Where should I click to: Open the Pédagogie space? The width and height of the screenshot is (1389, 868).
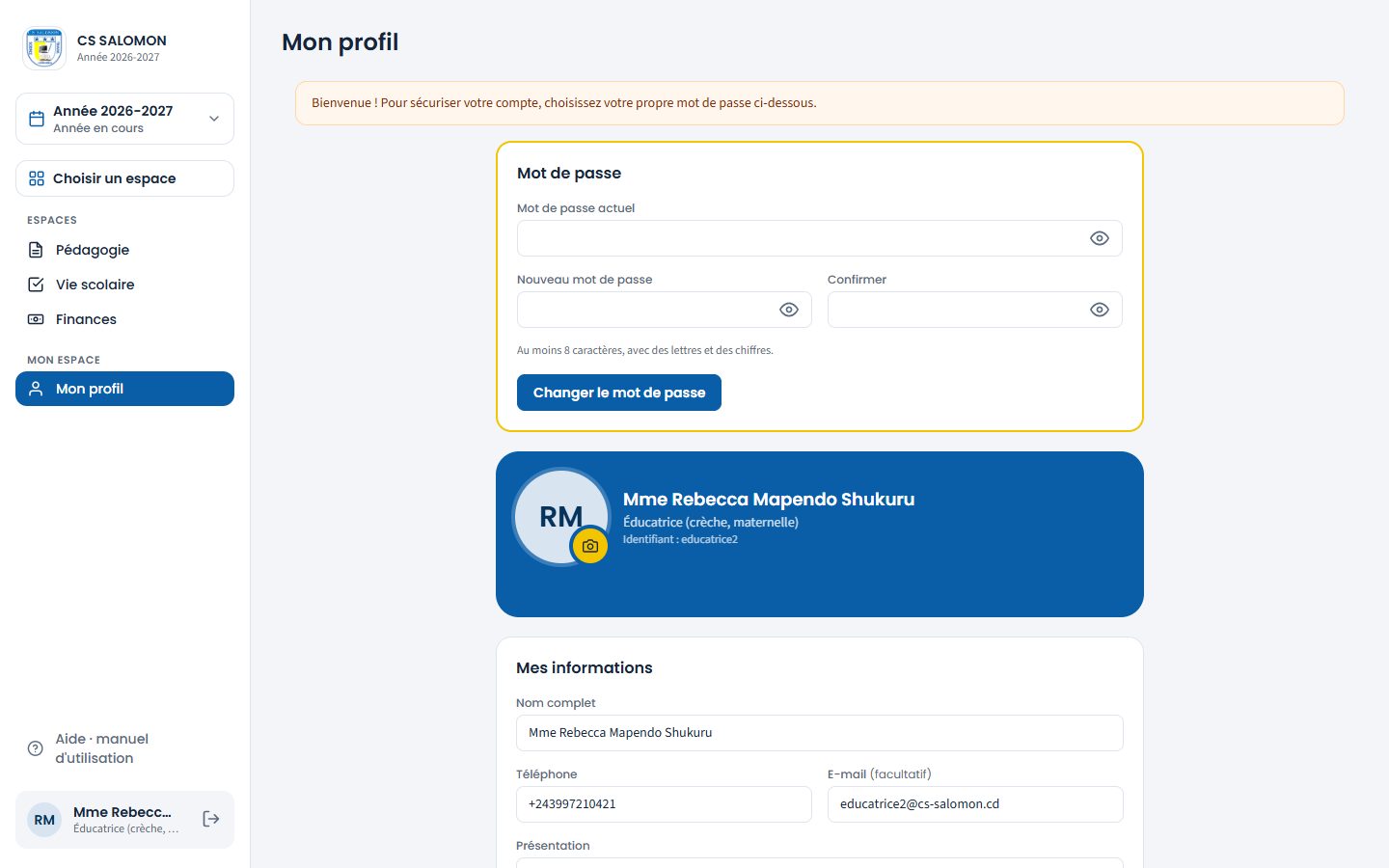pyautogui.click(x=124, y=250)
